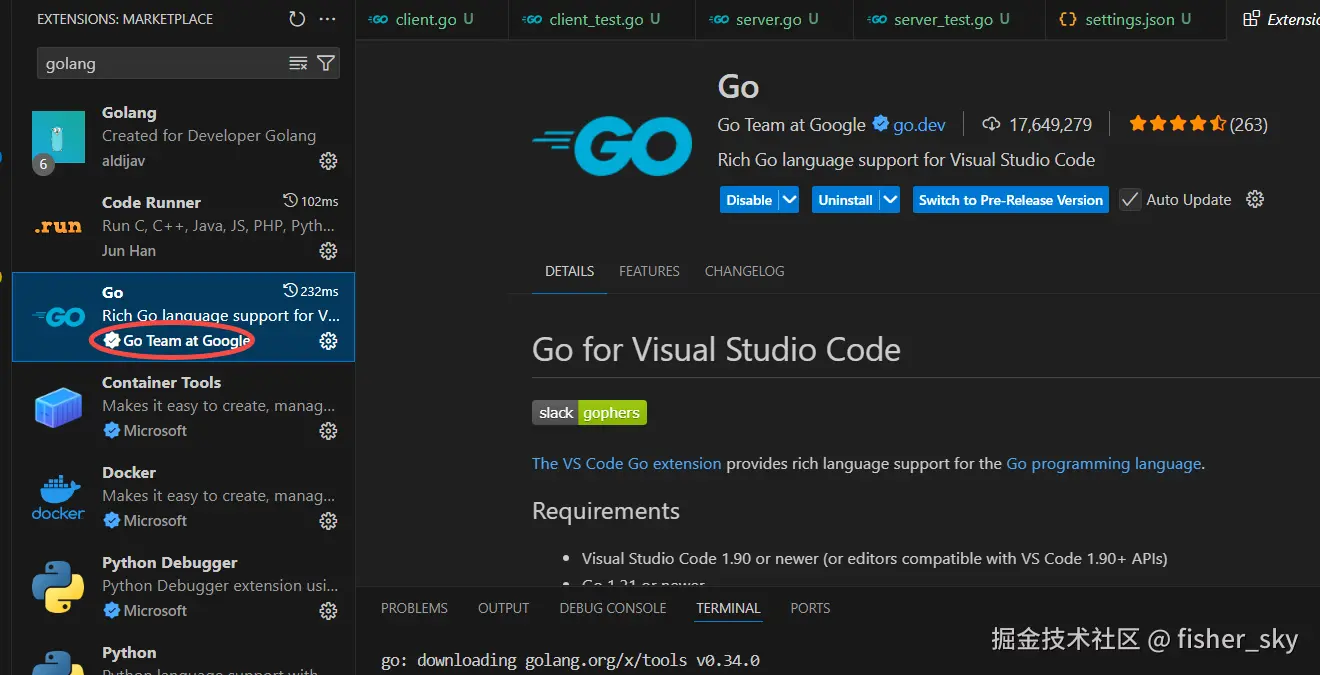Select the Docker extension in the sidebar

click(x=180, y=495)
